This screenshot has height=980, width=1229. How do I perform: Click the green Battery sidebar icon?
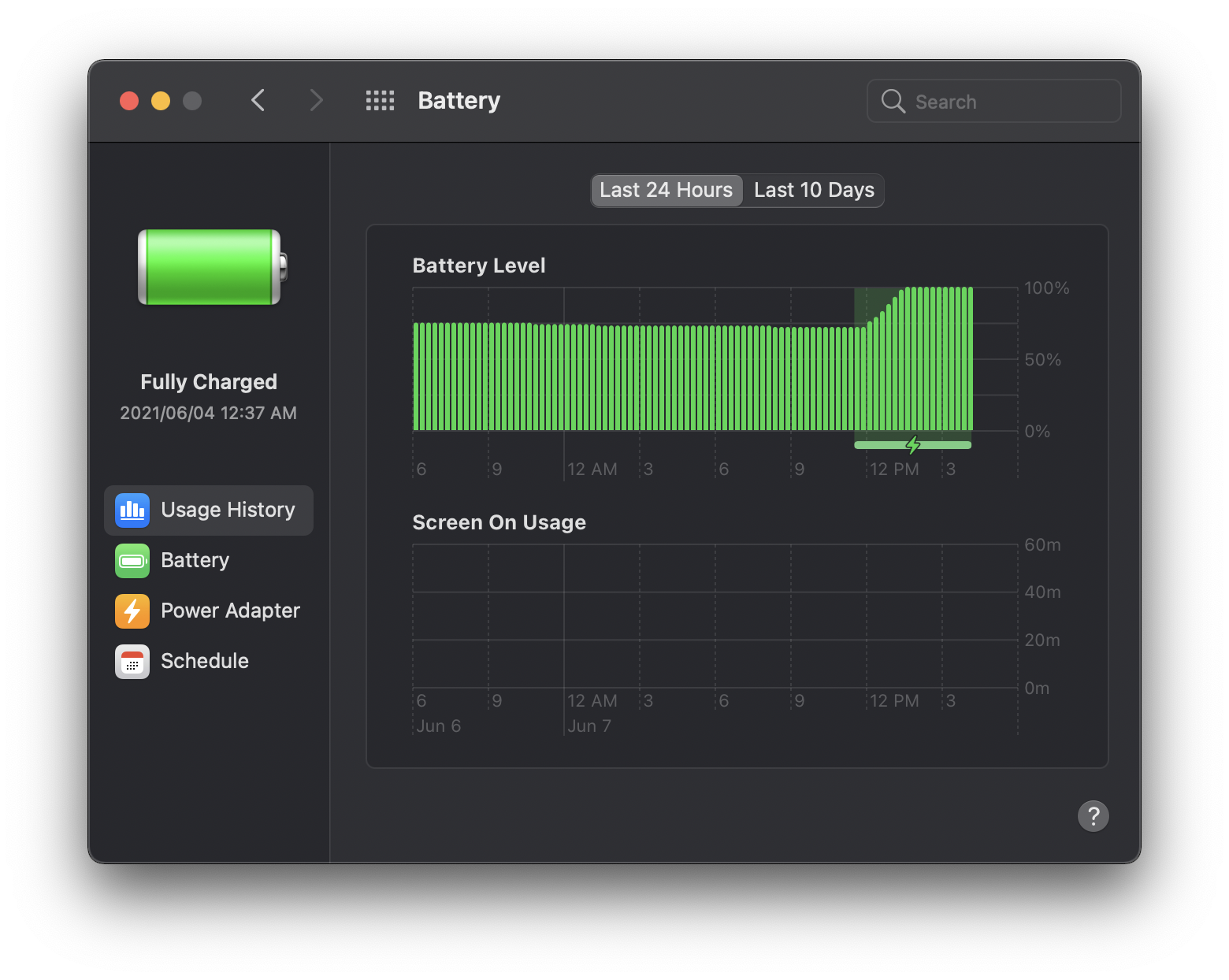[132, 560]
